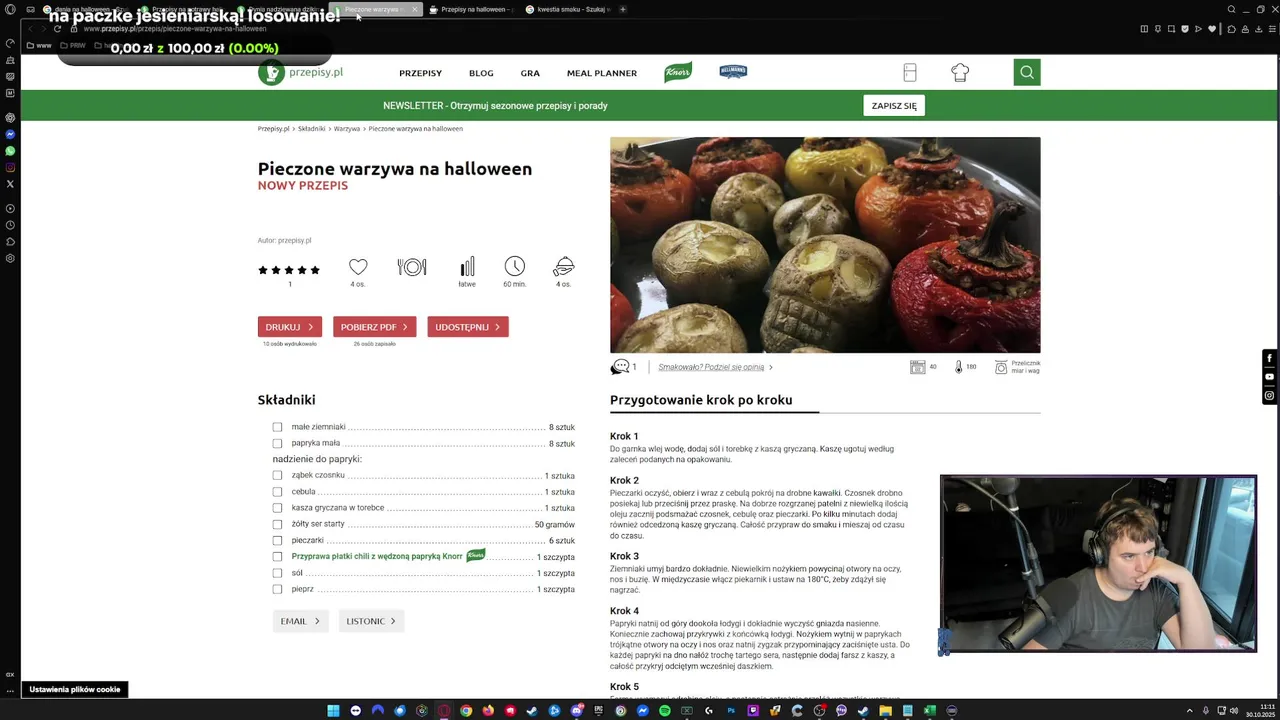
Task: Click the roasted vegetables recipe photo
Action: tap(825, 245)
